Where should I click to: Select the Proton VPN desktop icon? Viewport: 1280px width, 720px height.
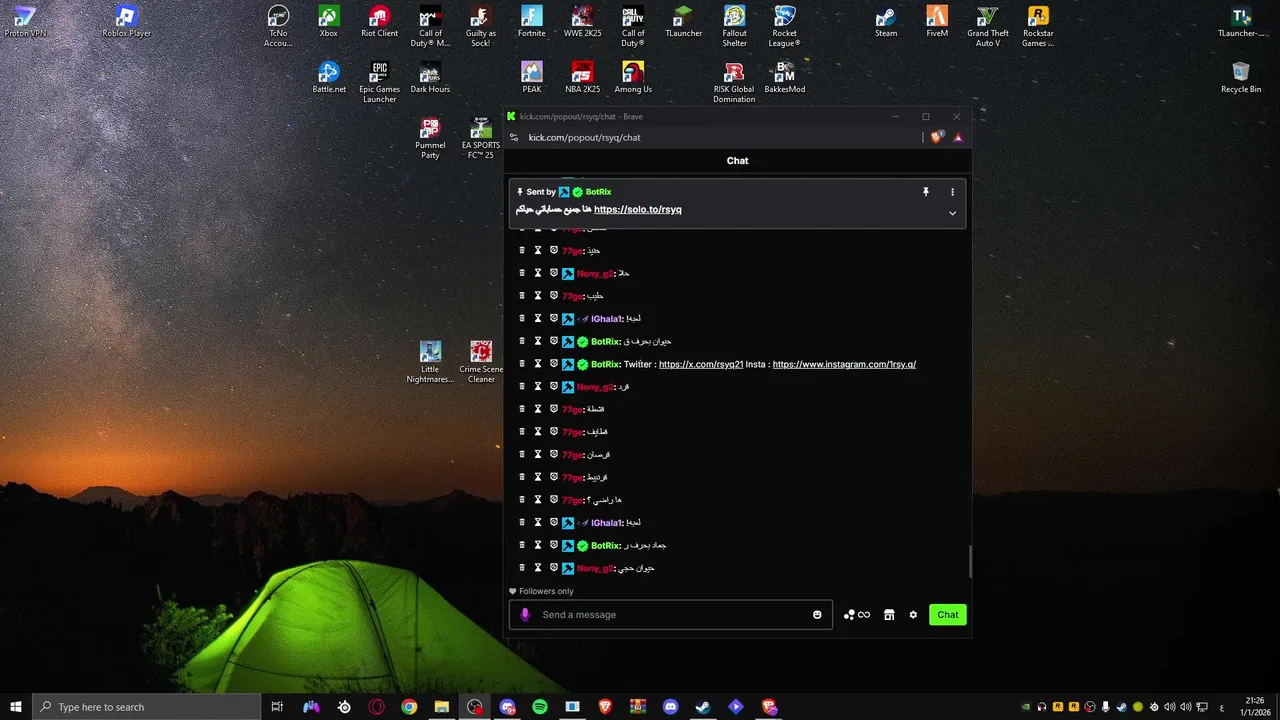click(25, 22)
